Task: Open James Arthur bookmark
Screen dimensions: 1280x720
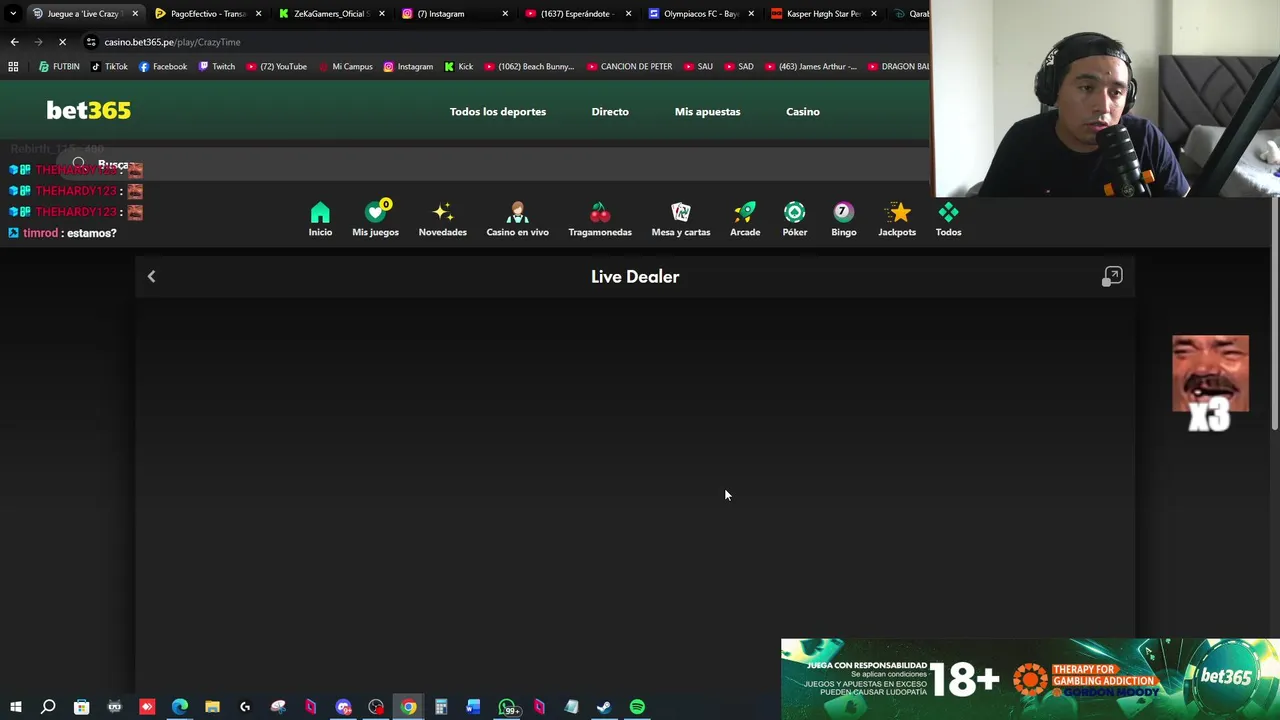Action: 811,67
